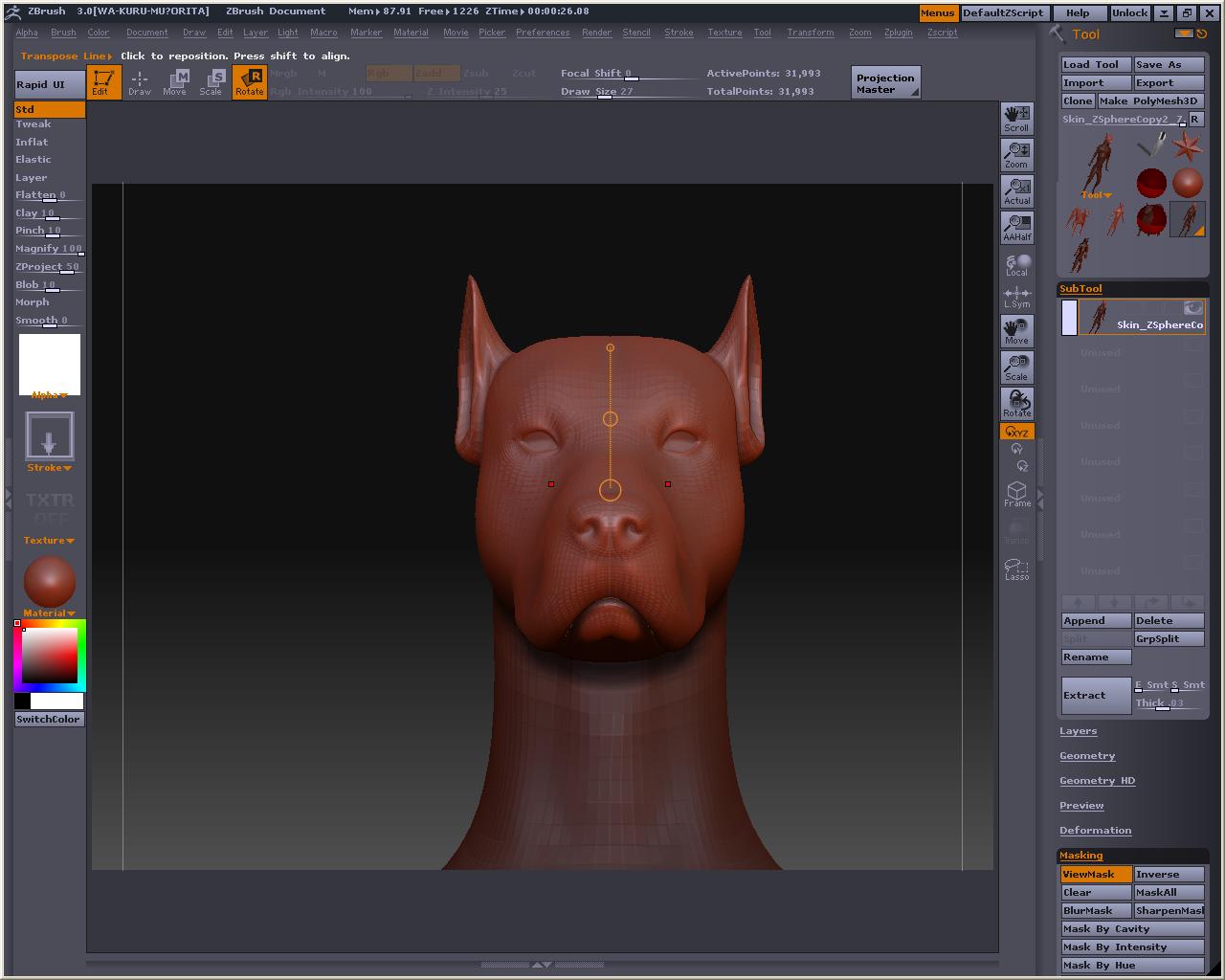The height and width of the screenshot is (980, 1225).
Task: Toggle subtool visibility eye icon
Action: click(1192, 308)
